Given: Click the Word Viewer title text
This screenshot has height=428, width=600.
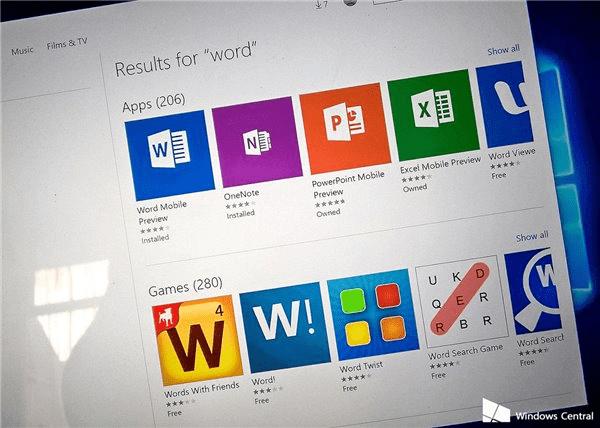Looking at the screenshot, I should (x=512, y=154).
